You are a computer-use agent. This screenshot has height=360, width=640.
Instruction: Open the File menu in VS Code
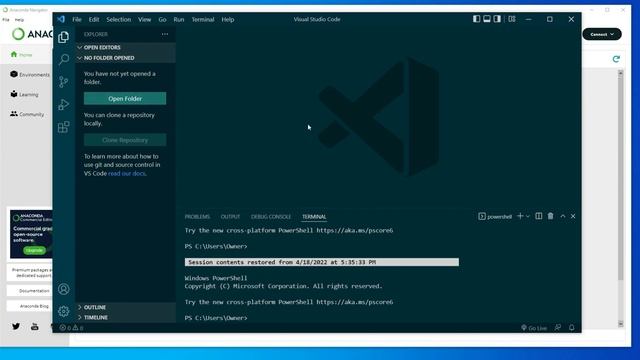[77, 19]
